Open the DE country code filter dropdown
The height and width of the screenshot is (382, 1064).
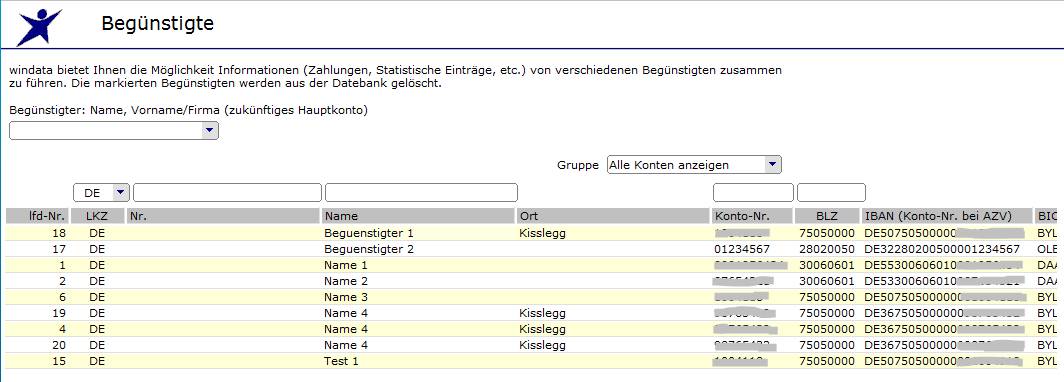click(x=101, y=193)
